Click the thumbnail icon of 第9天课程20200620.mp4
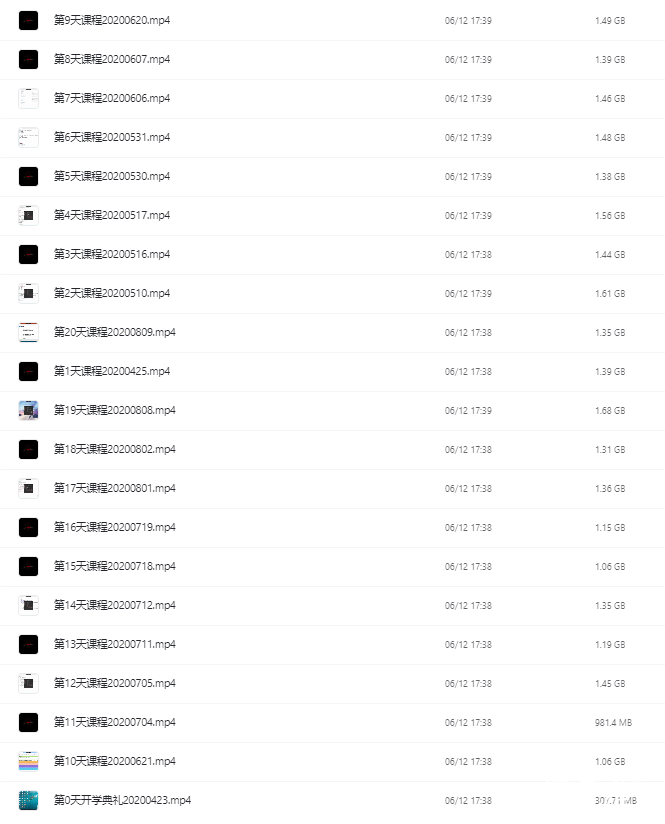This screenshot has width=665, height=824. click(x=28, y=20)
